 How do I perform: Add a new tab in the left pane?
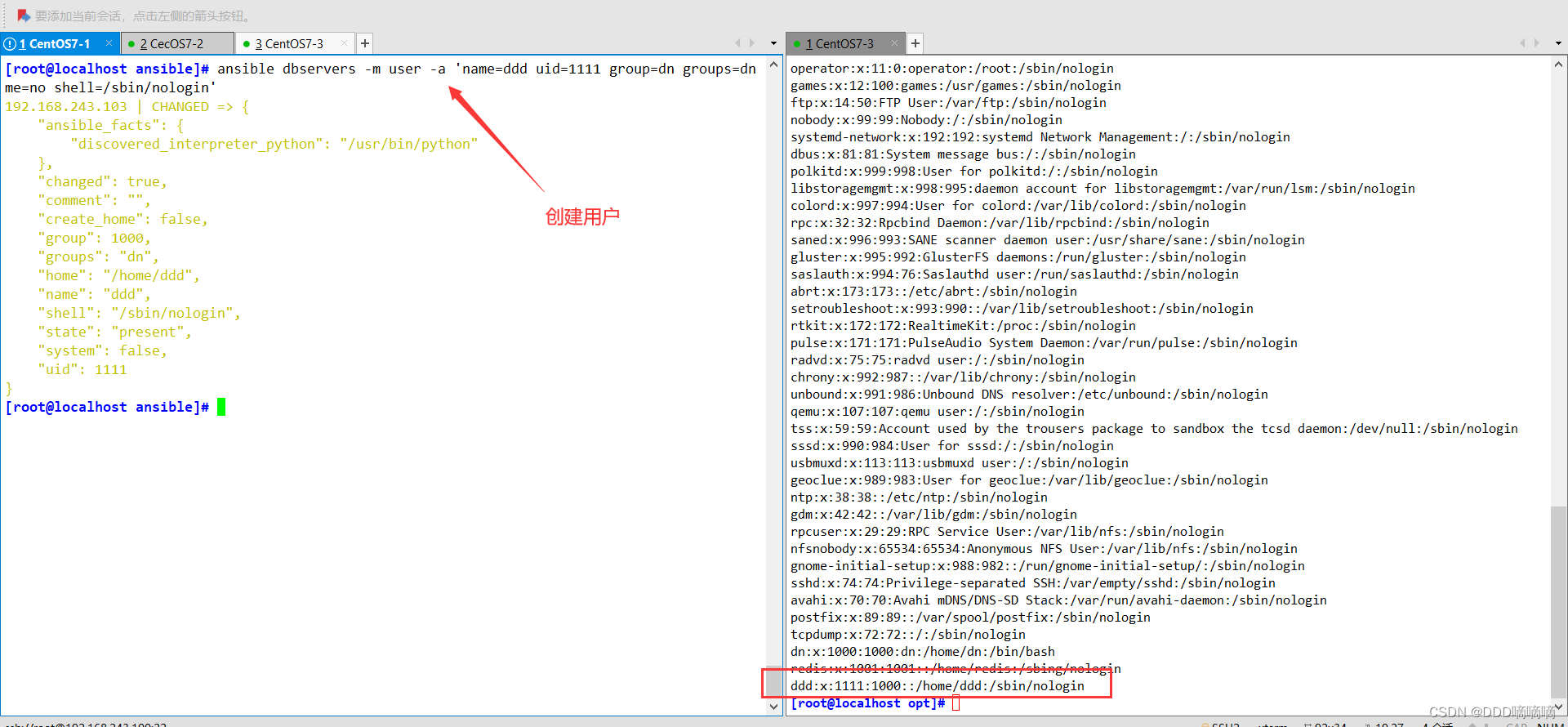[x=365, y=43]
